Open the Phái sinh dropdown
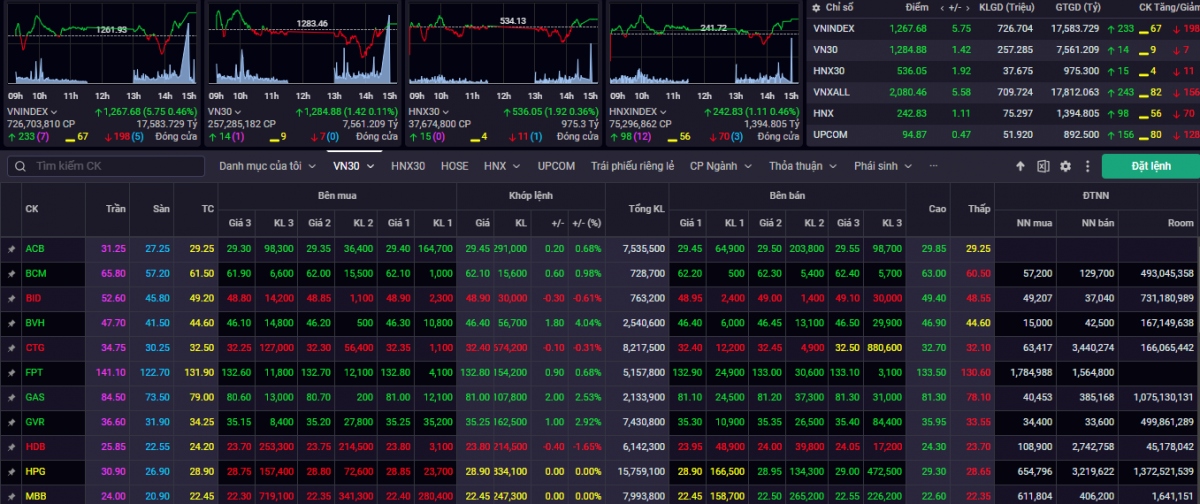1200x504 pixels. 885,166
